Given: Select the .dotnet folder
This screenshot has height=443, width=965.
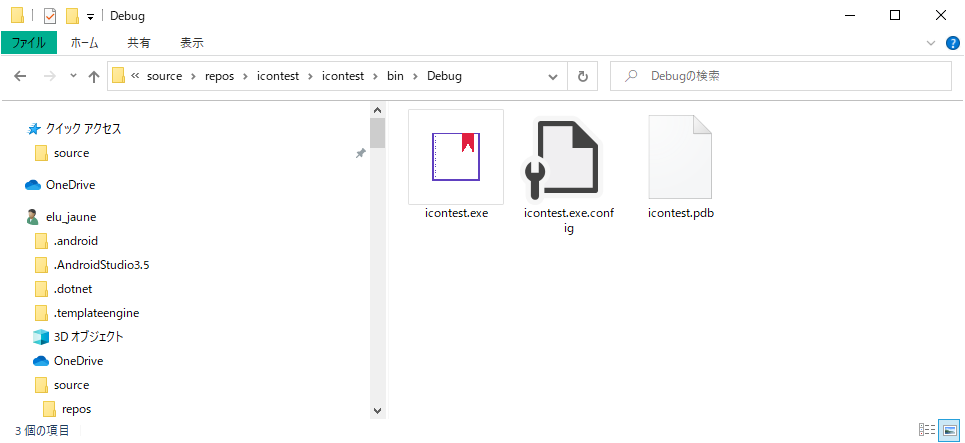Looking at the screenshot, I should point(73,289).
